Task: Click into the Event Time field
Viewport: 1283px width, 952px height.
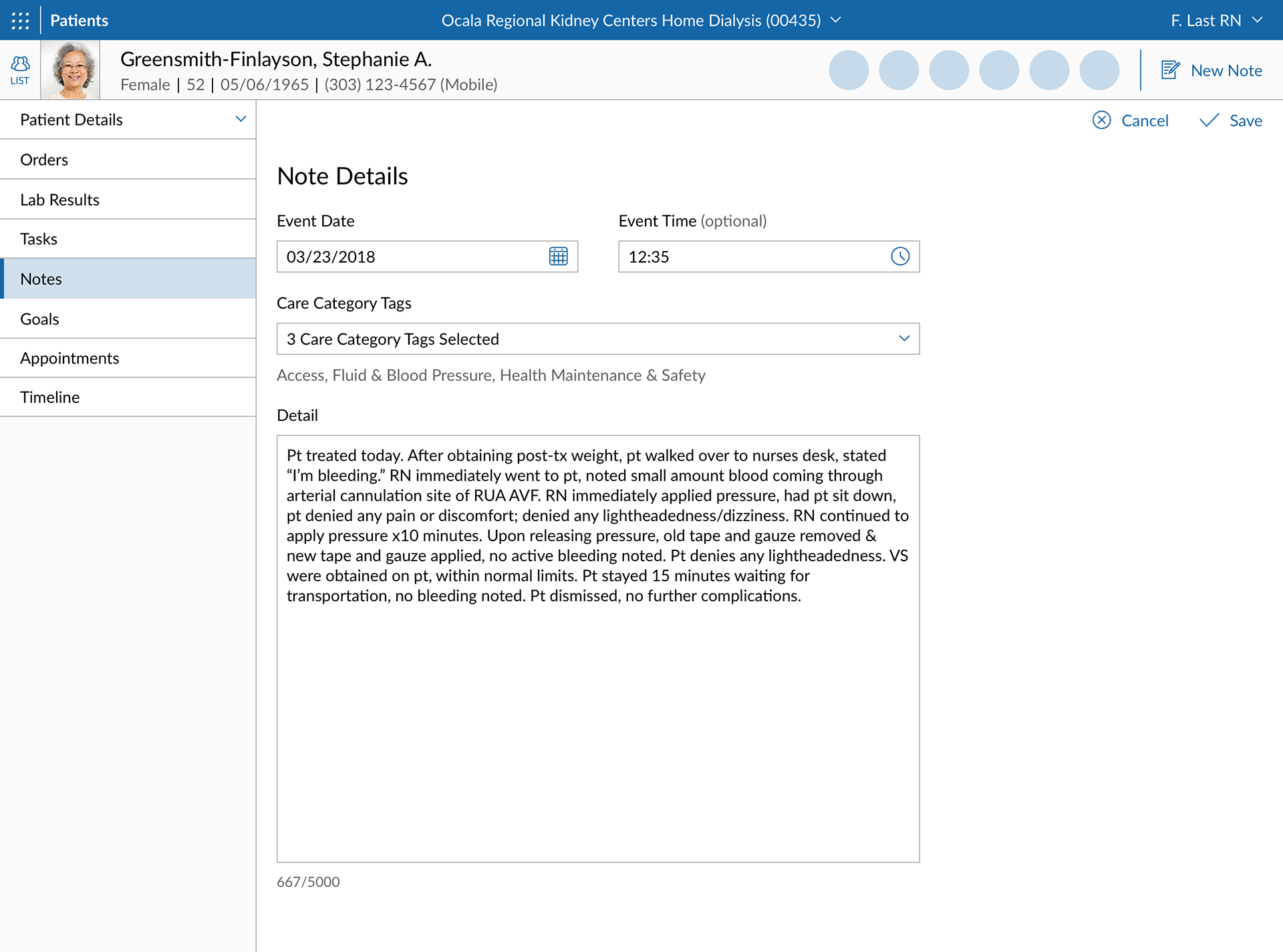Action: (768, 257)
